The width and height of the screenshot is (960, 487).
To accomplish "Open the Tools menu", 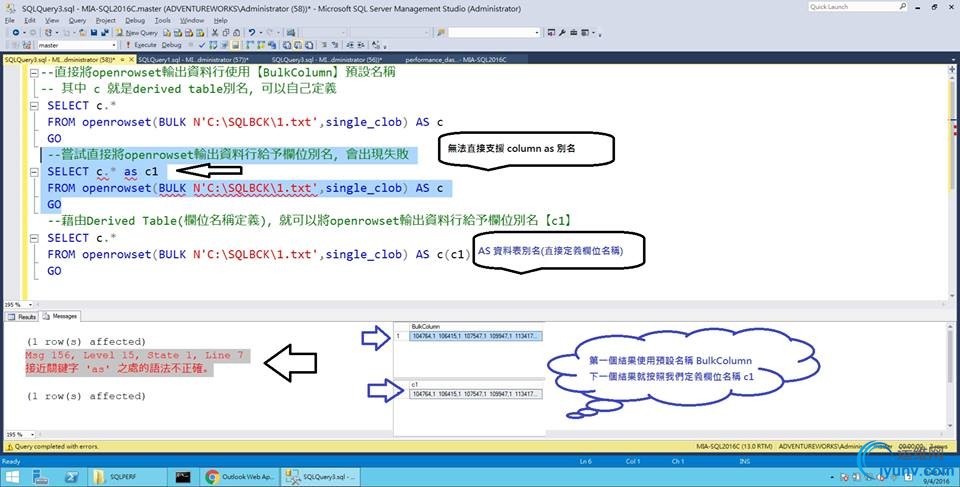I will (163, 20).
